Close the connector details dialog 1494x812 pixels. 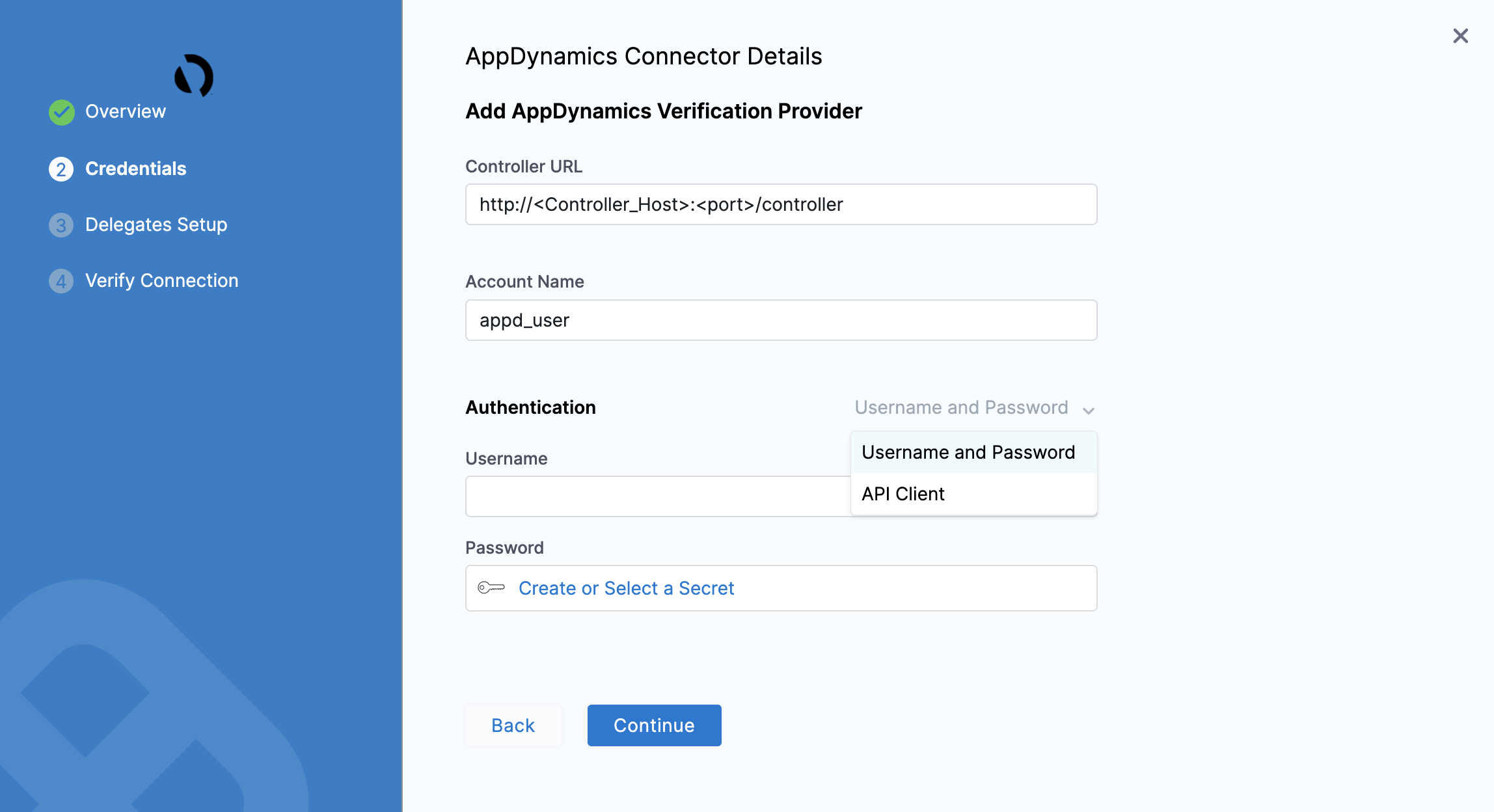(1460, 36)
